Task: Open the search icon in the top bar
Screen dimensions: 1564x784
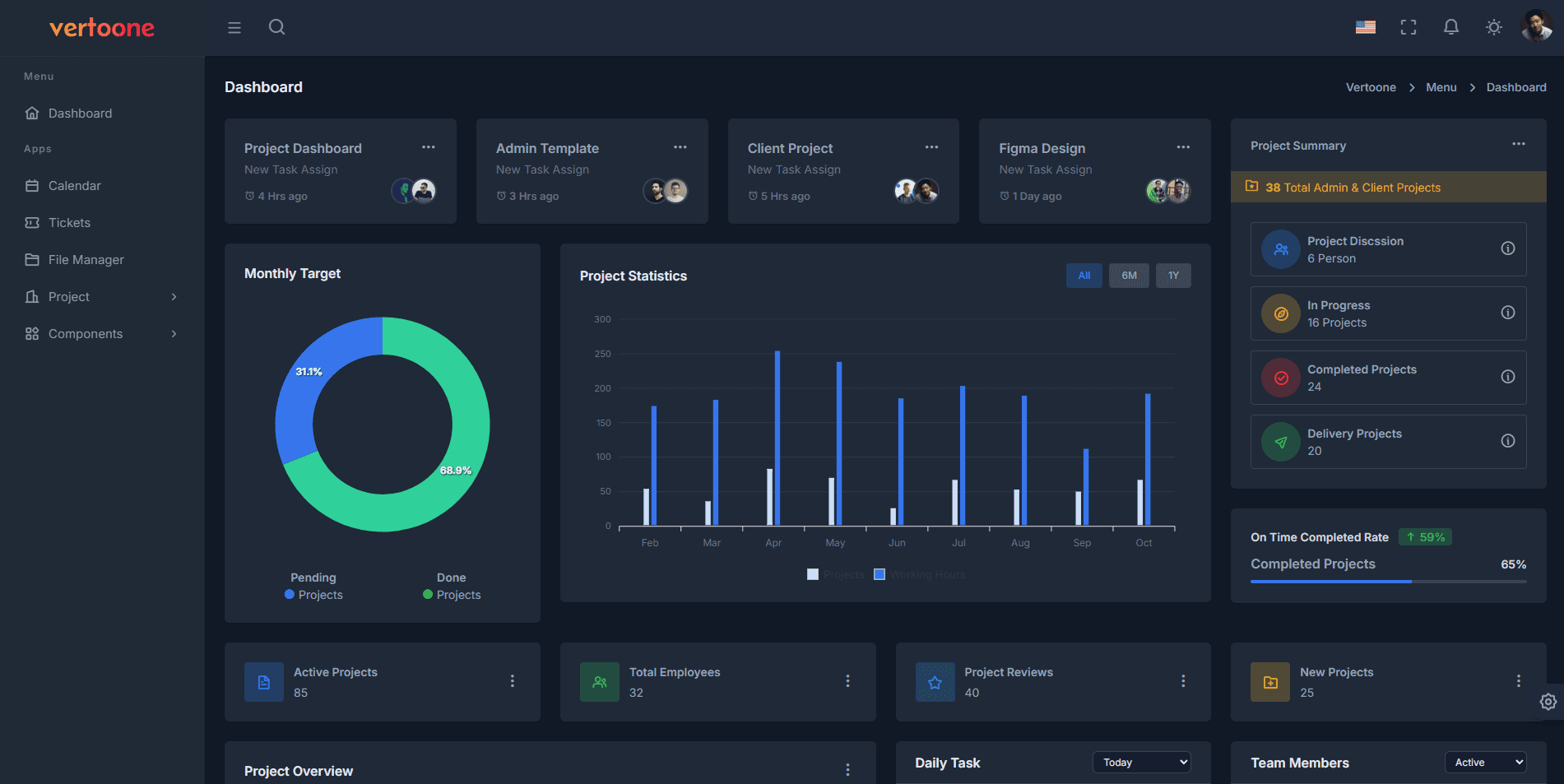Action: click(276, 27)
